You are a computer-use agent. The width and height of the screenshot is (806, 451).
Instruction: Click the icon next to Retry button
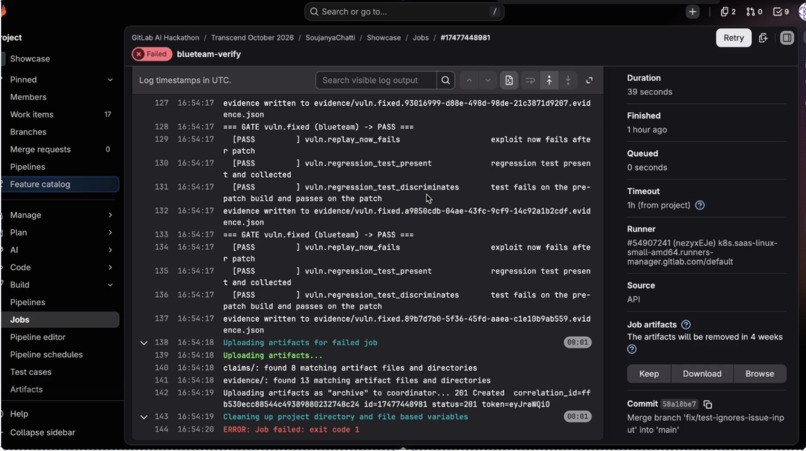763,38
